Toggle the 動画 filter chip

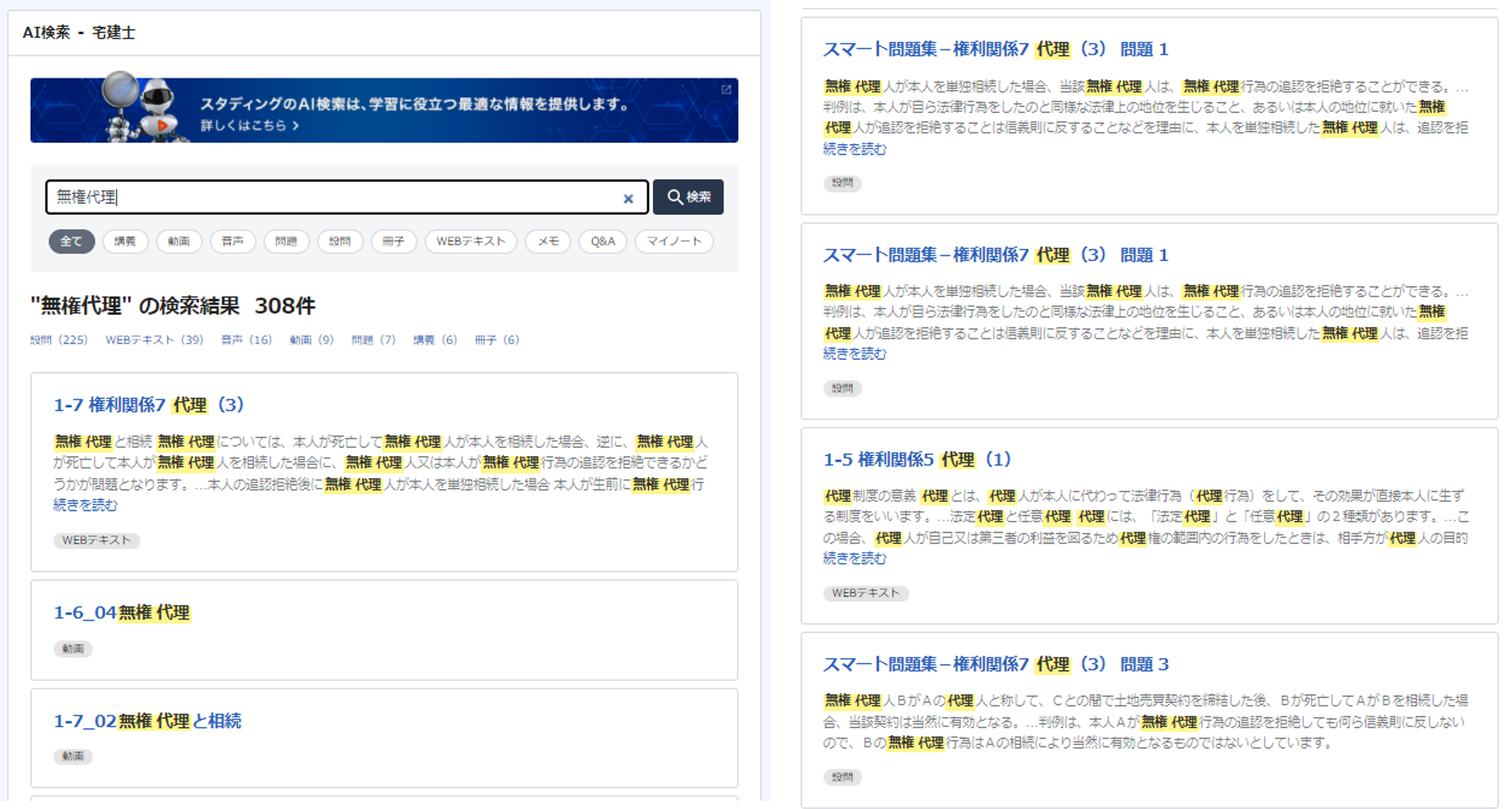pos(179,241)
